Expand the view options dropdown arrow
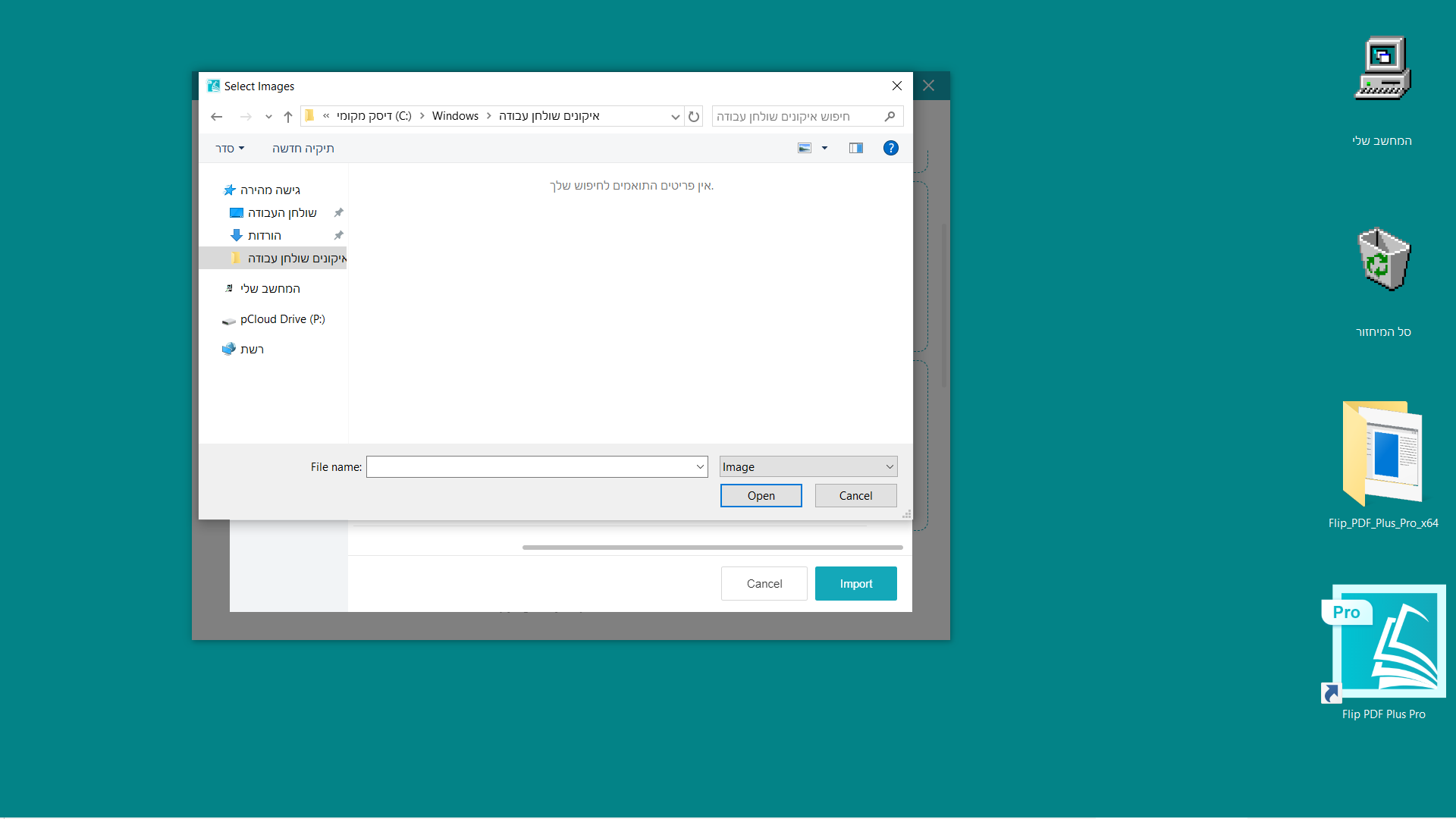 (825, 149)
